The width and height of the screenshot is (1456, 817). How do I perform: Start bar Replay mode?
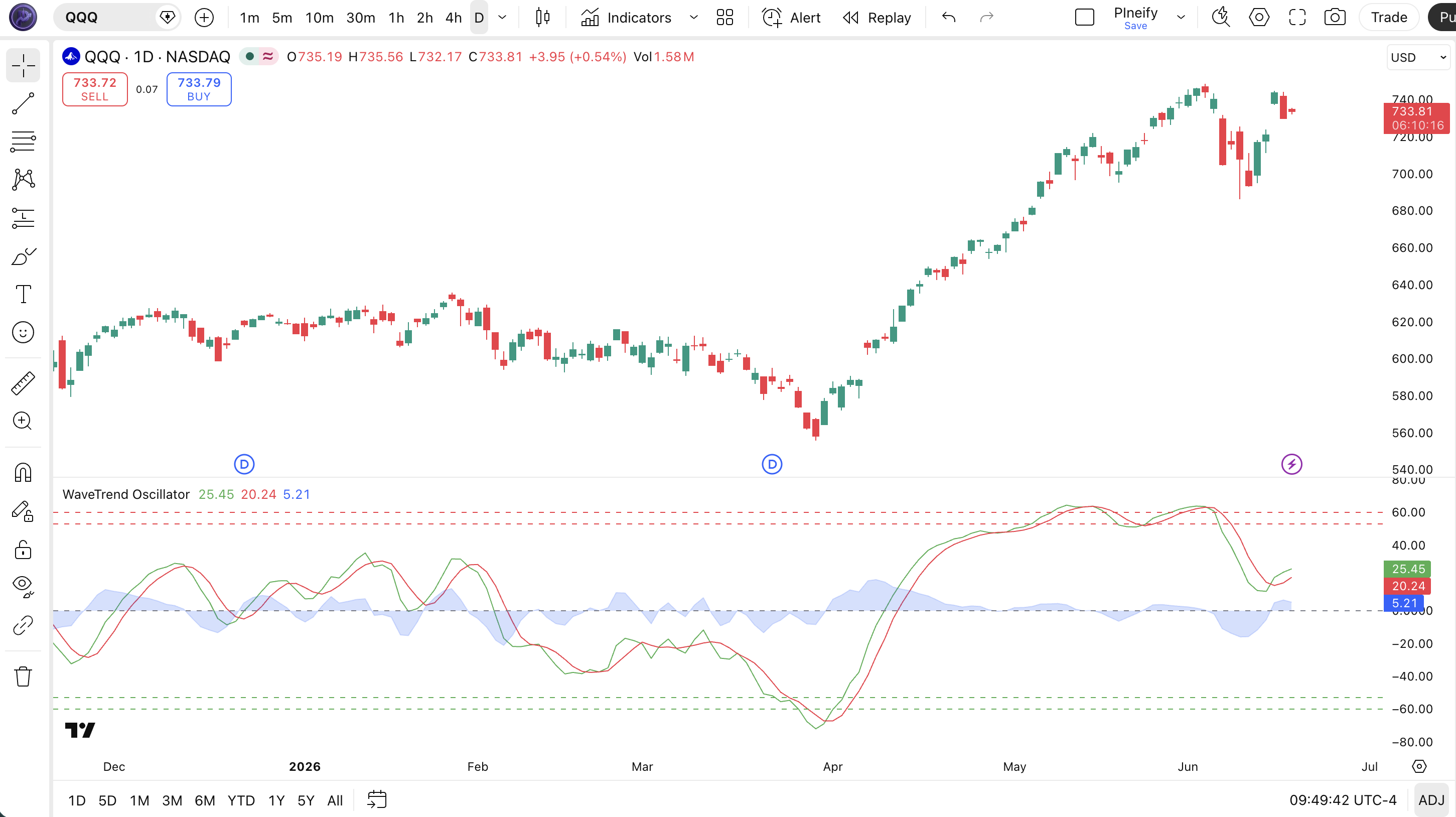[x=877, y=18]
